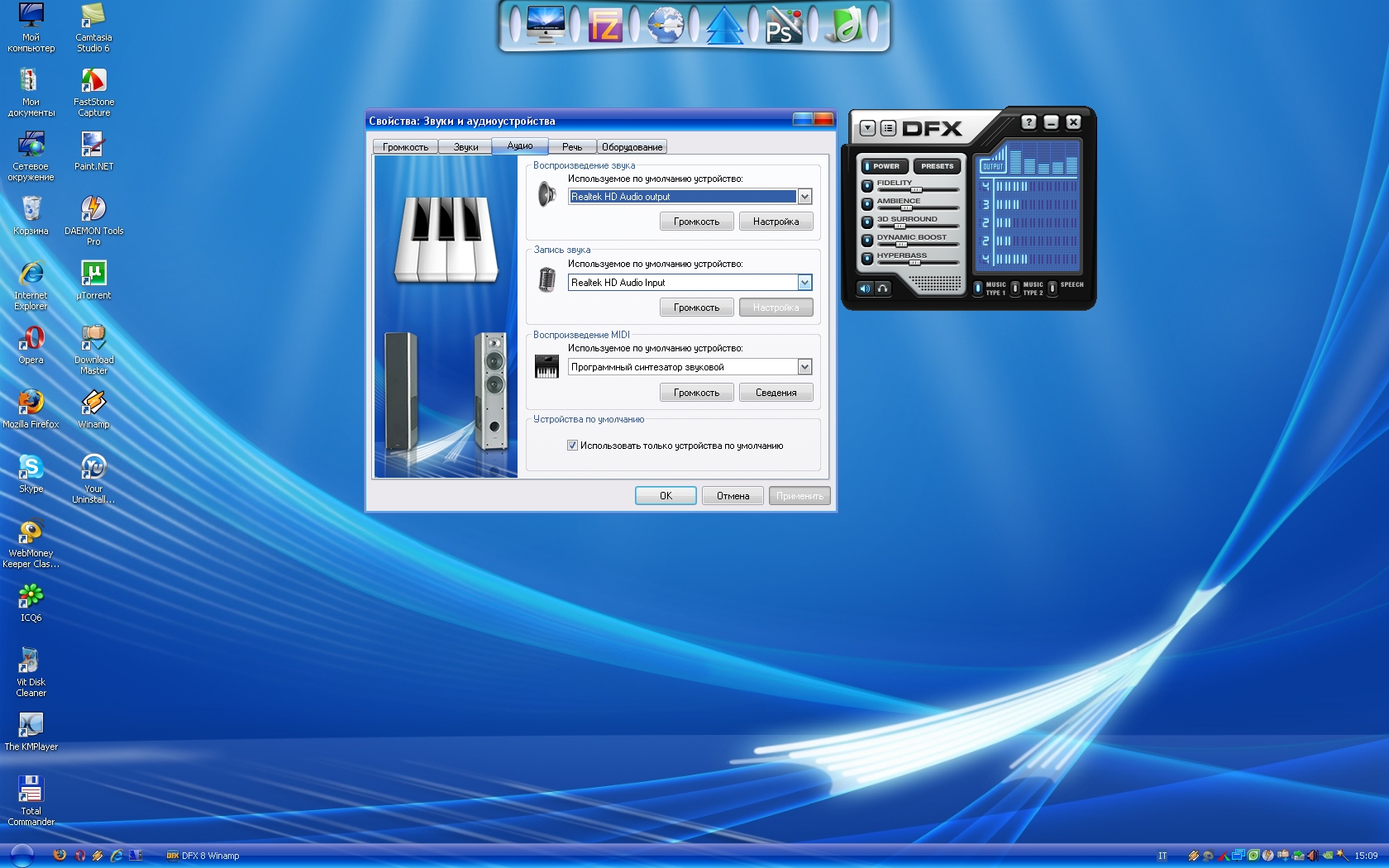This screenshot has height=868, width=1389.
Task: Expand MIDI playback device dropdown
Action: [x=804, y=367]
